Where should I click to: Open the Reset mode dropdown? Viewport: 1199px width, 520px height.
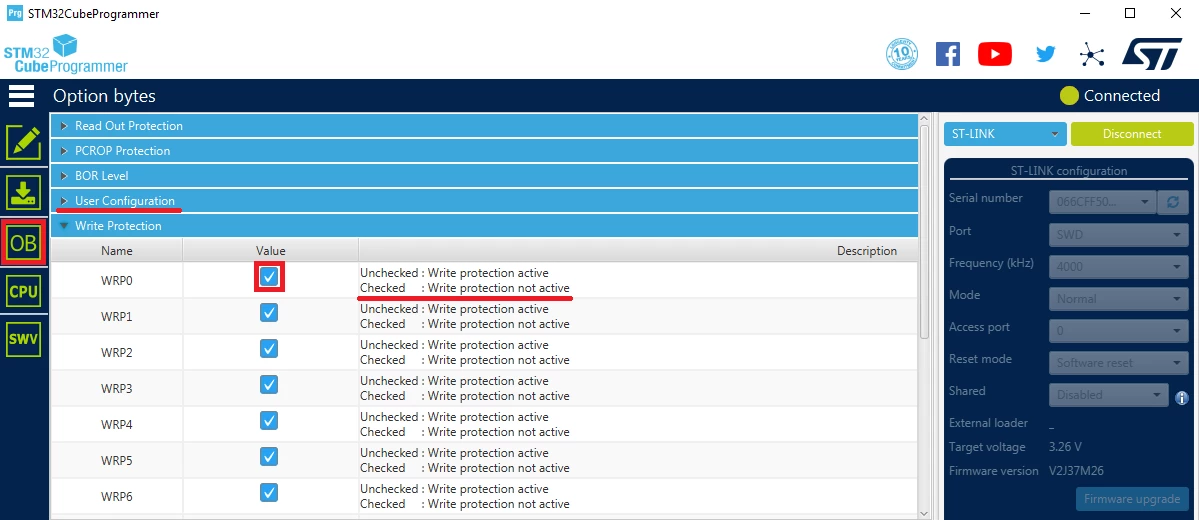coord(1119,362)
